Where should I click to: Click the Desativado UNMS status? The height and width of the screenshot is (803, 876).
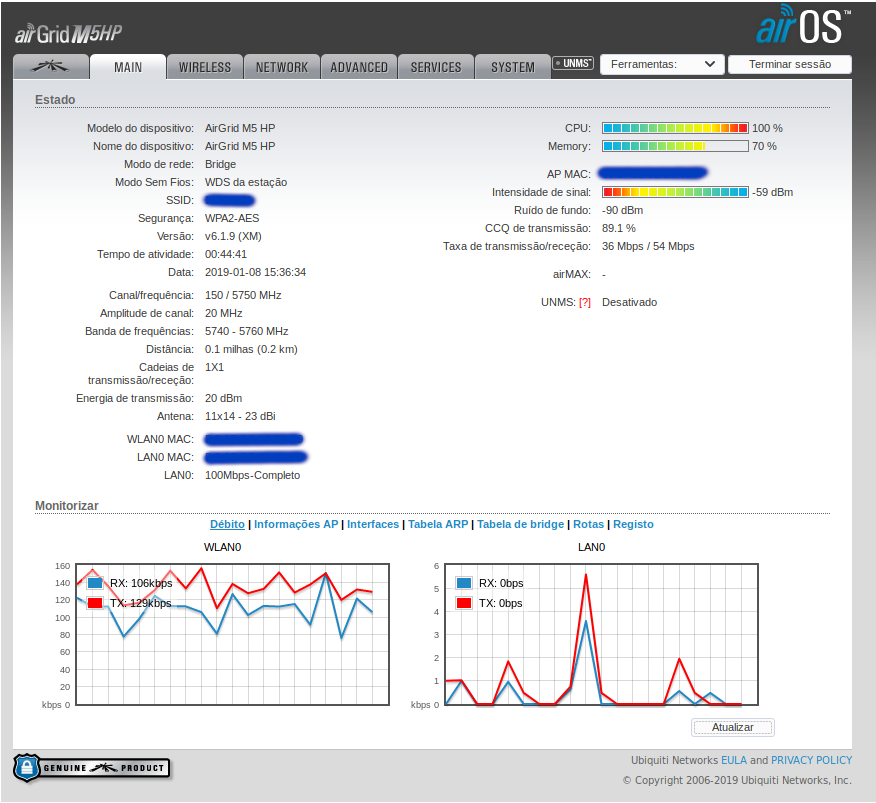pos(629,302)
